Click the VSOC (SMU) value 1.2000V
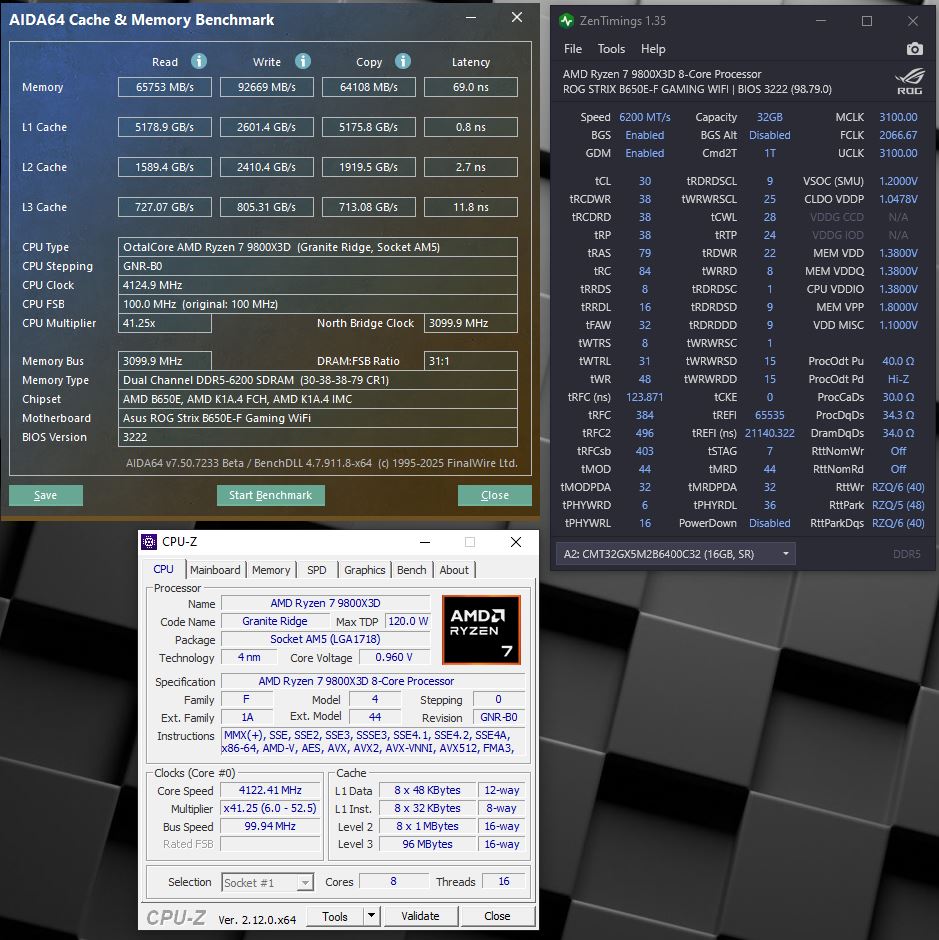The width and height of the screenshot is (939, 940). [x=898, y=181]
